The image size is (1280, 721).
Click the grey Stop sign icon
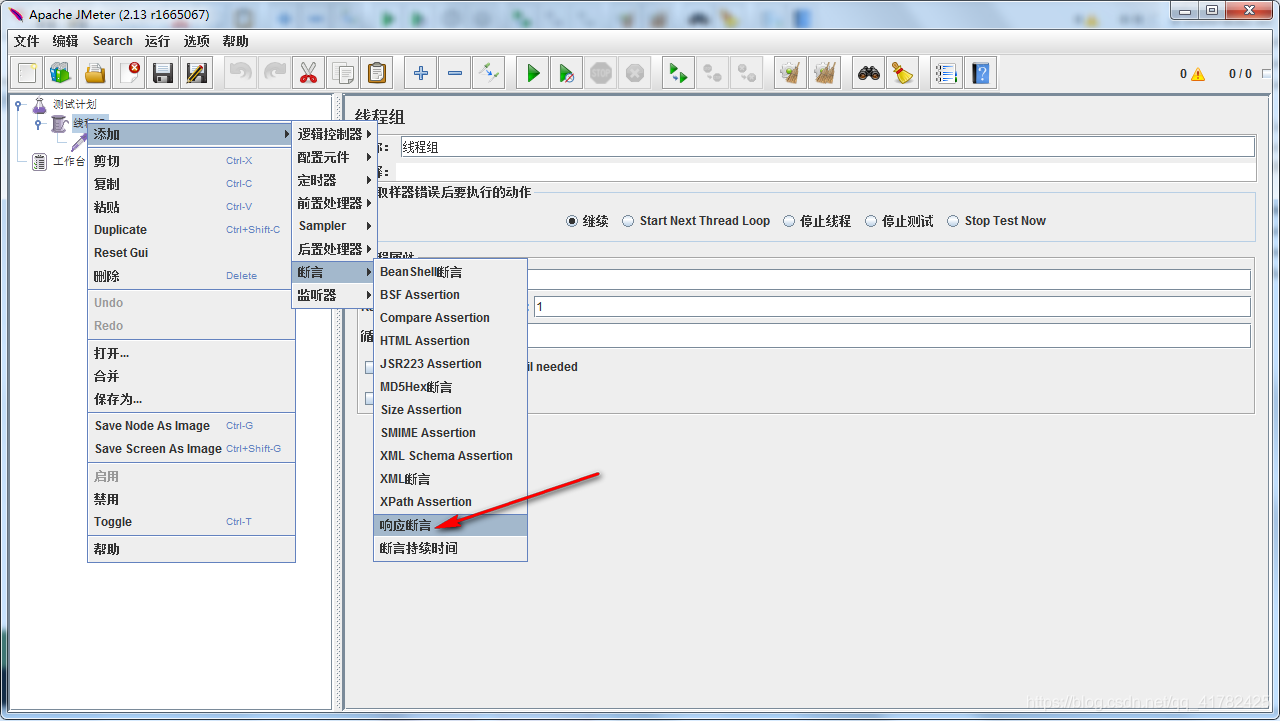[x=601, y=73]
